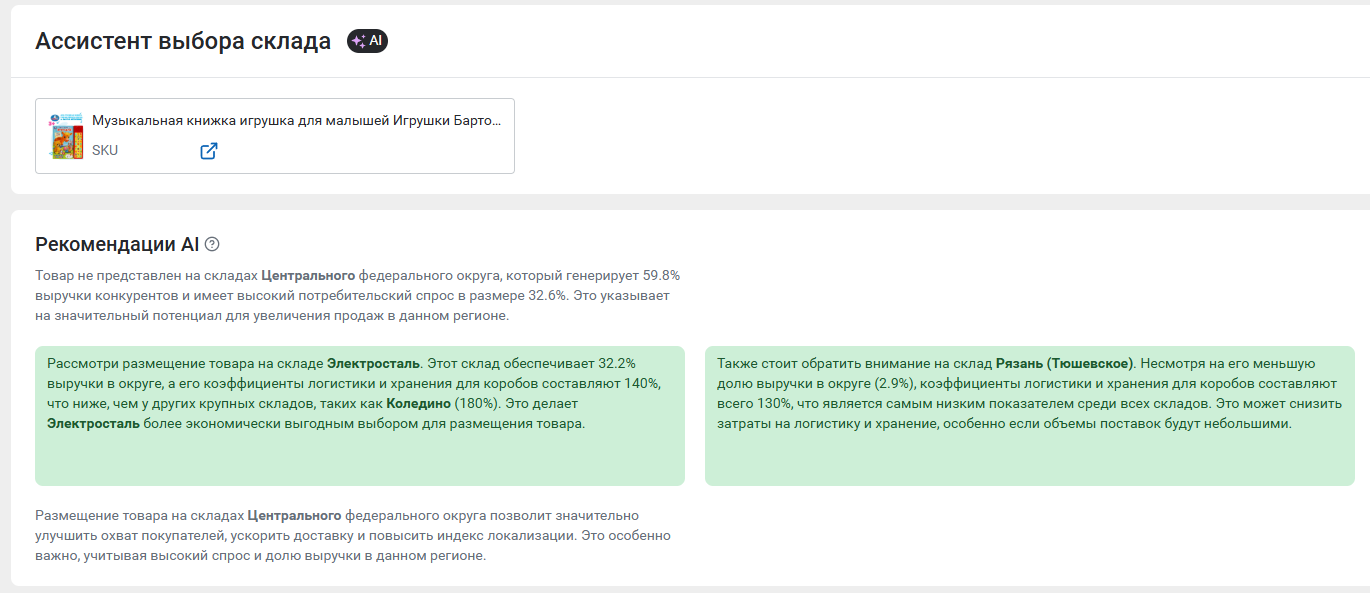1370x593 pixels.
Task: Click Центрального in the bottom summary paragraph
Action: pos(294,515)
